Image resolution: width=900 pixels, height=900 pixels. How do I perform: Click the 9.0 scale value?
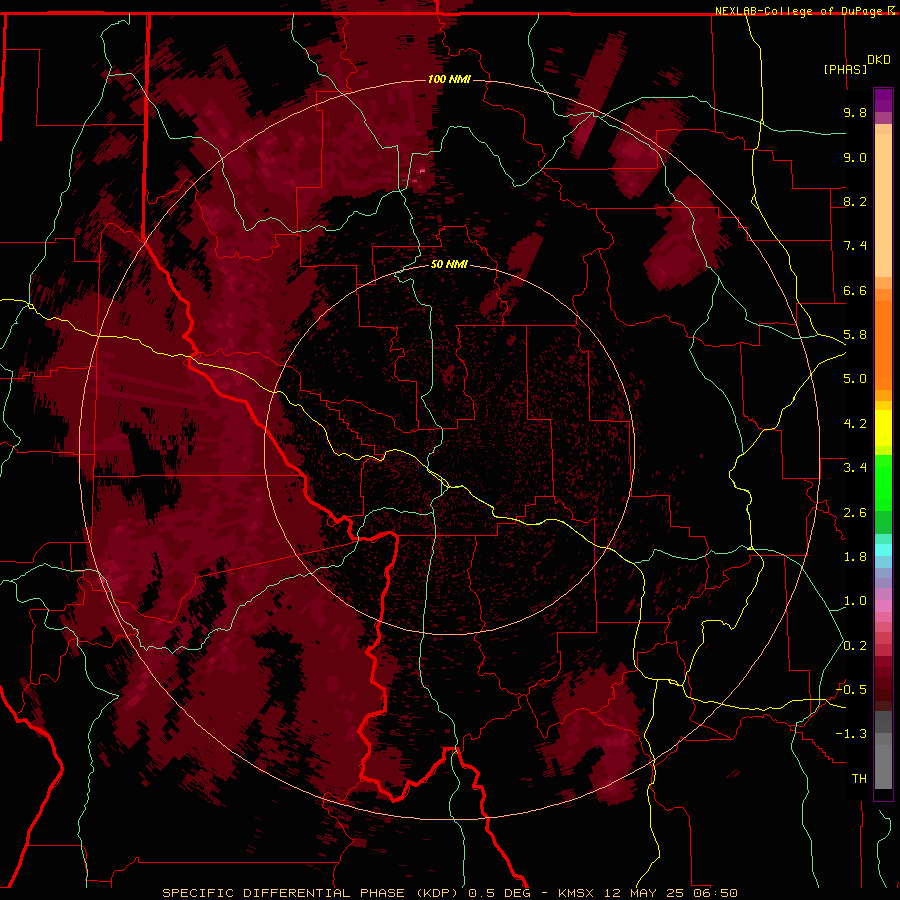(855, 157)
